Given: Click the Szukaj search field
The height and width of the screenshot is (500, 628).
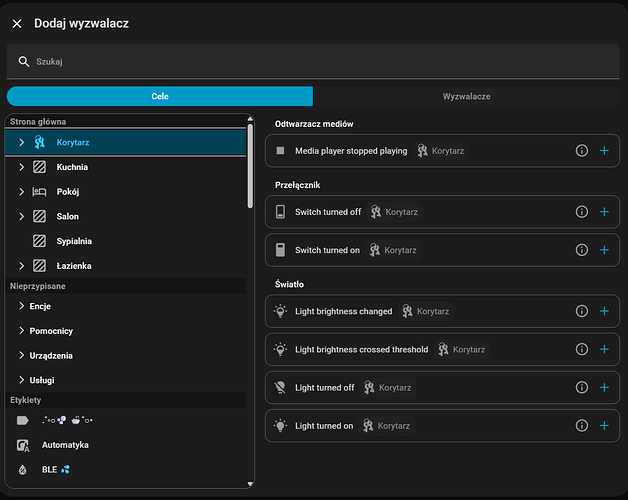Looking at the screenshot, I should pyautogui.click(x=320, y=62).
